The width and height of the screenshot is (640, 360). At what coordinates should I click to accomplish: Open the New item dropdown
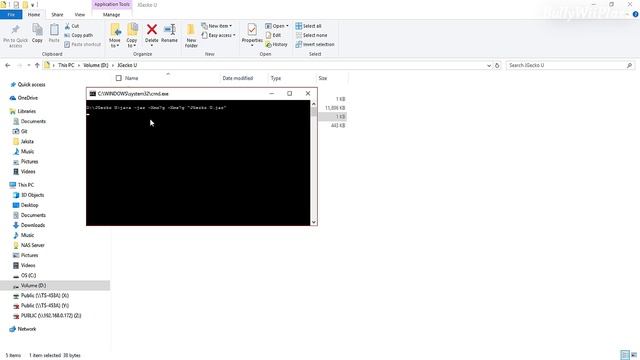216,26
